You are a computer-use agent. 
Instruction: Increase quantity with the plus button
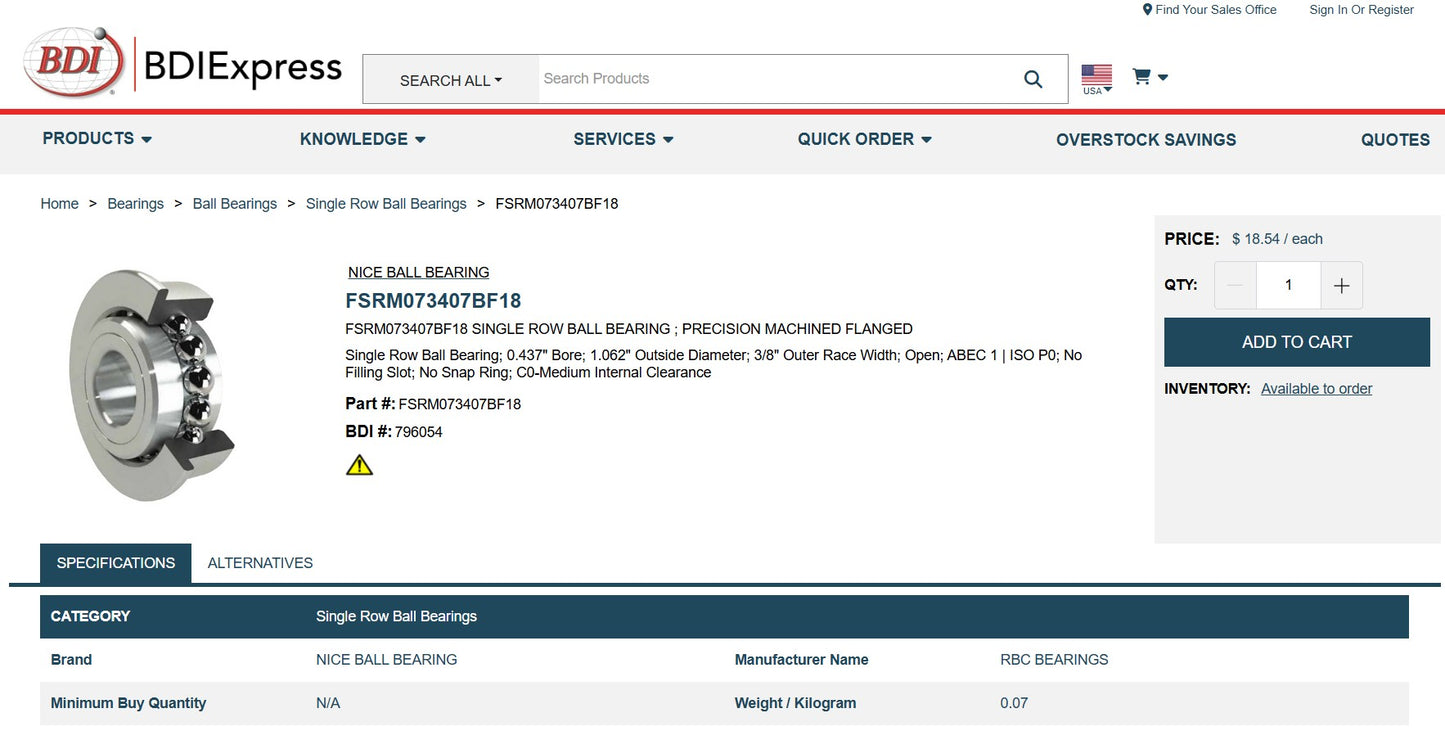pyautogui.click(x=1341, y=286)
